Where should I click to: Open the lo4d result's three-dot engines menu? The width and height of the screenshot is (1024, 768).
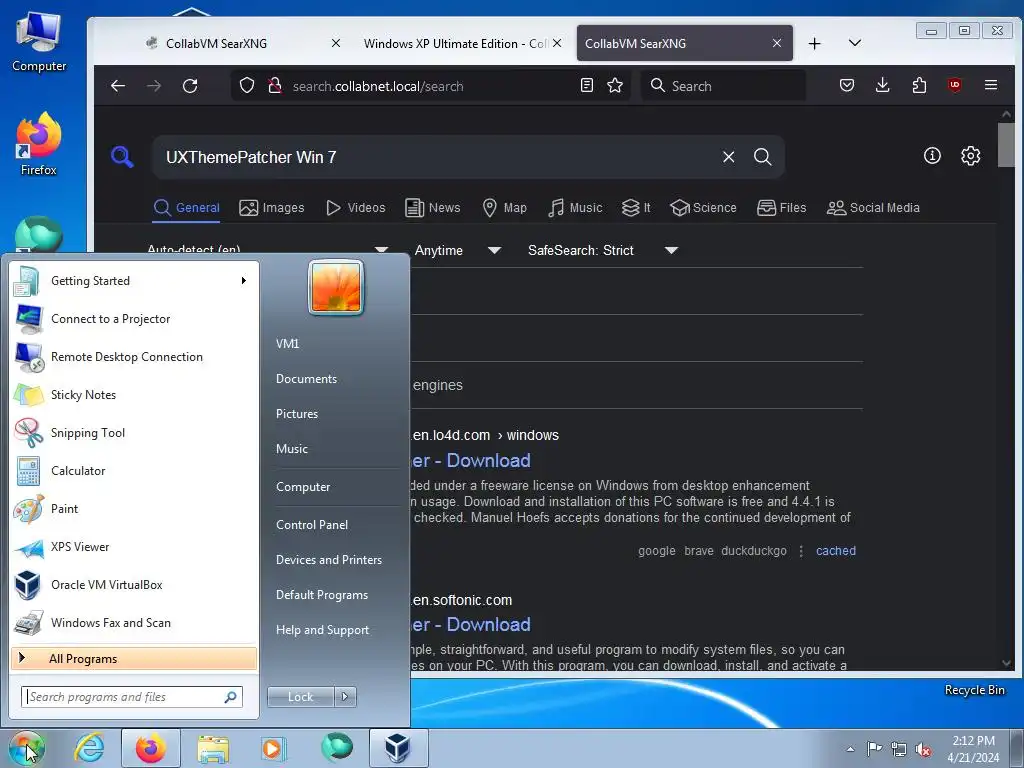pyautogui.click(x=801, y=551)
